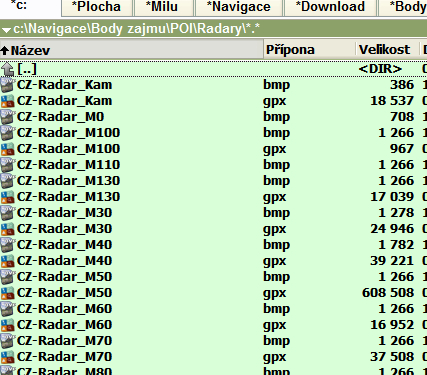Click the <DIR> size entry
The height and width of the screenshot is (375, 427).
380,69
